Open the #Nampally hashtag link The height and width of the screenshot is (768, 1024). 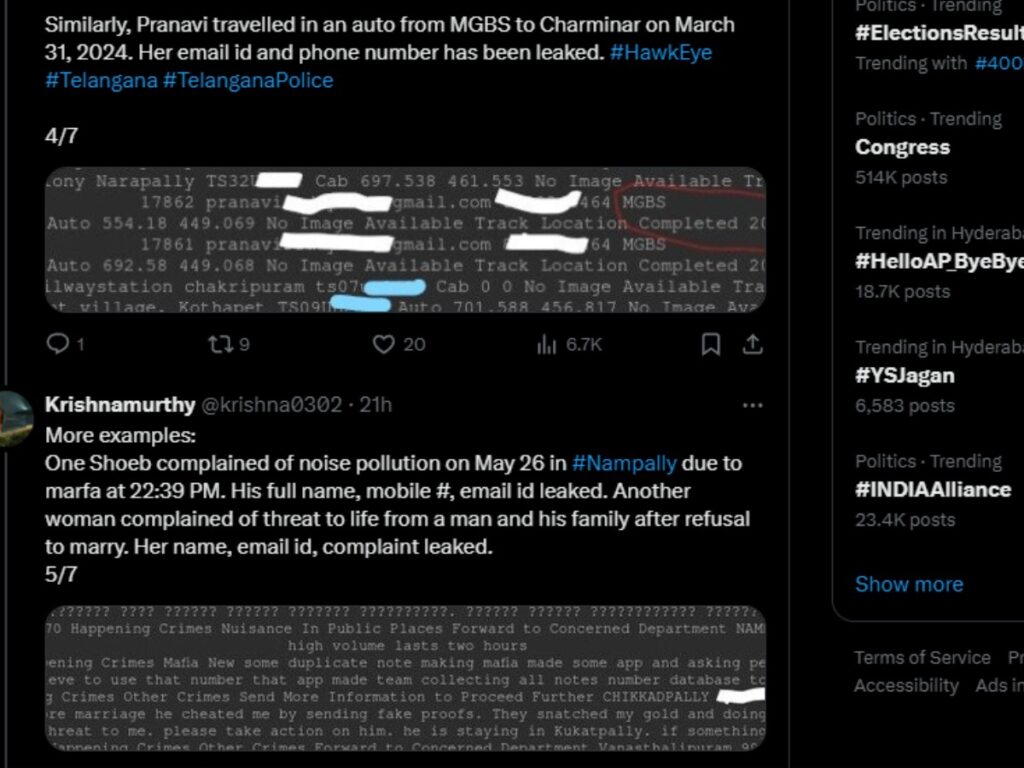(x=624, y=463)
